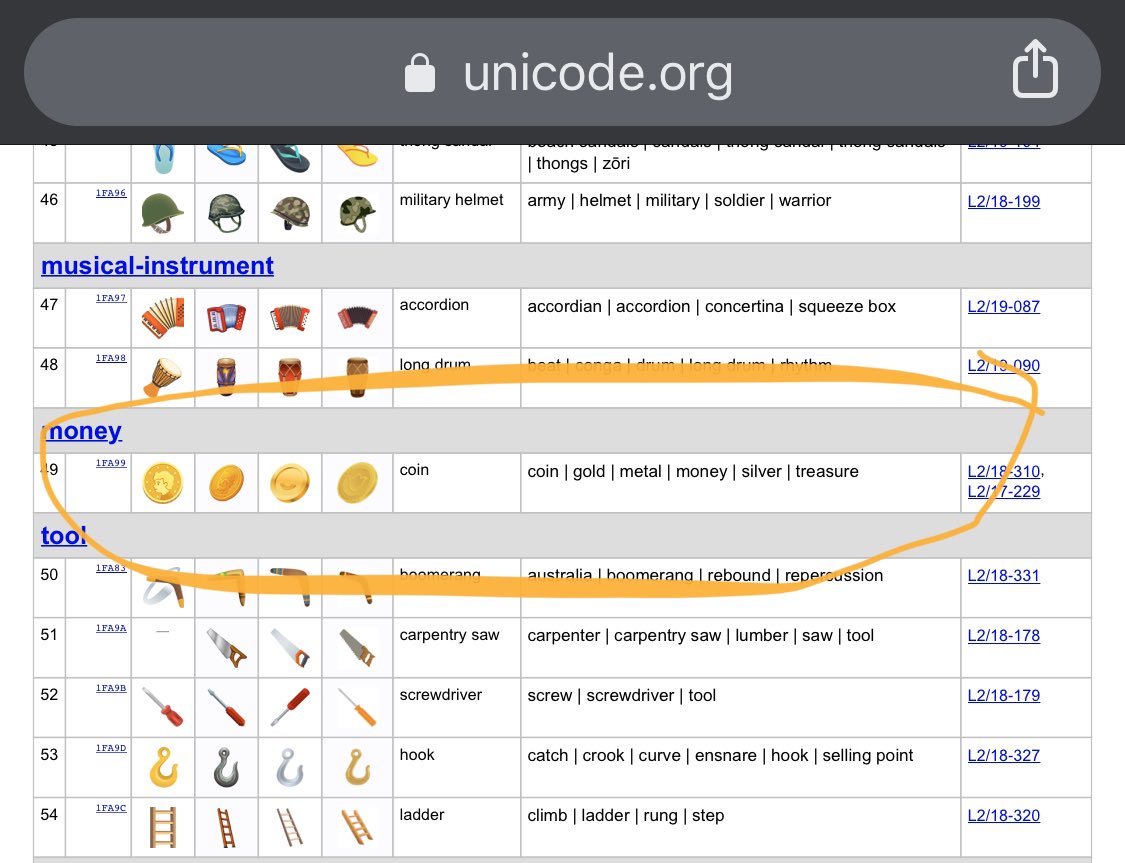Tap the second camouflage military helmet emoji
1125x863 pixels.
point(226,212)
